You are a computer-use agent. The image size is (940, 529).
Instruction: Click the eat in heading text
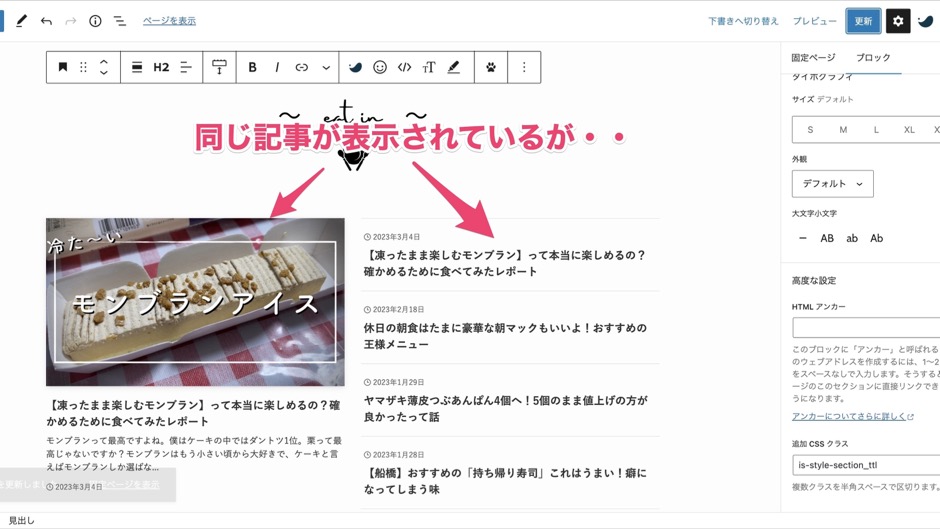353,114
